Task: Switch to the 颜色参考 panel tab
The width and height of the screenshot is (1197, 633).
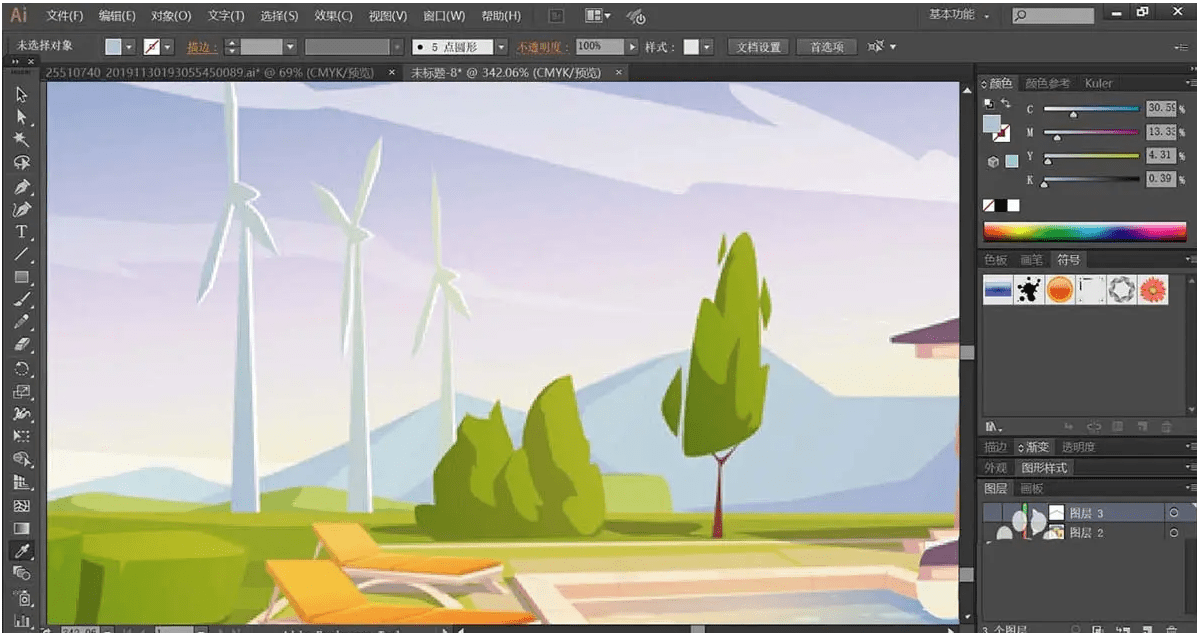Action: (1047, 83)
